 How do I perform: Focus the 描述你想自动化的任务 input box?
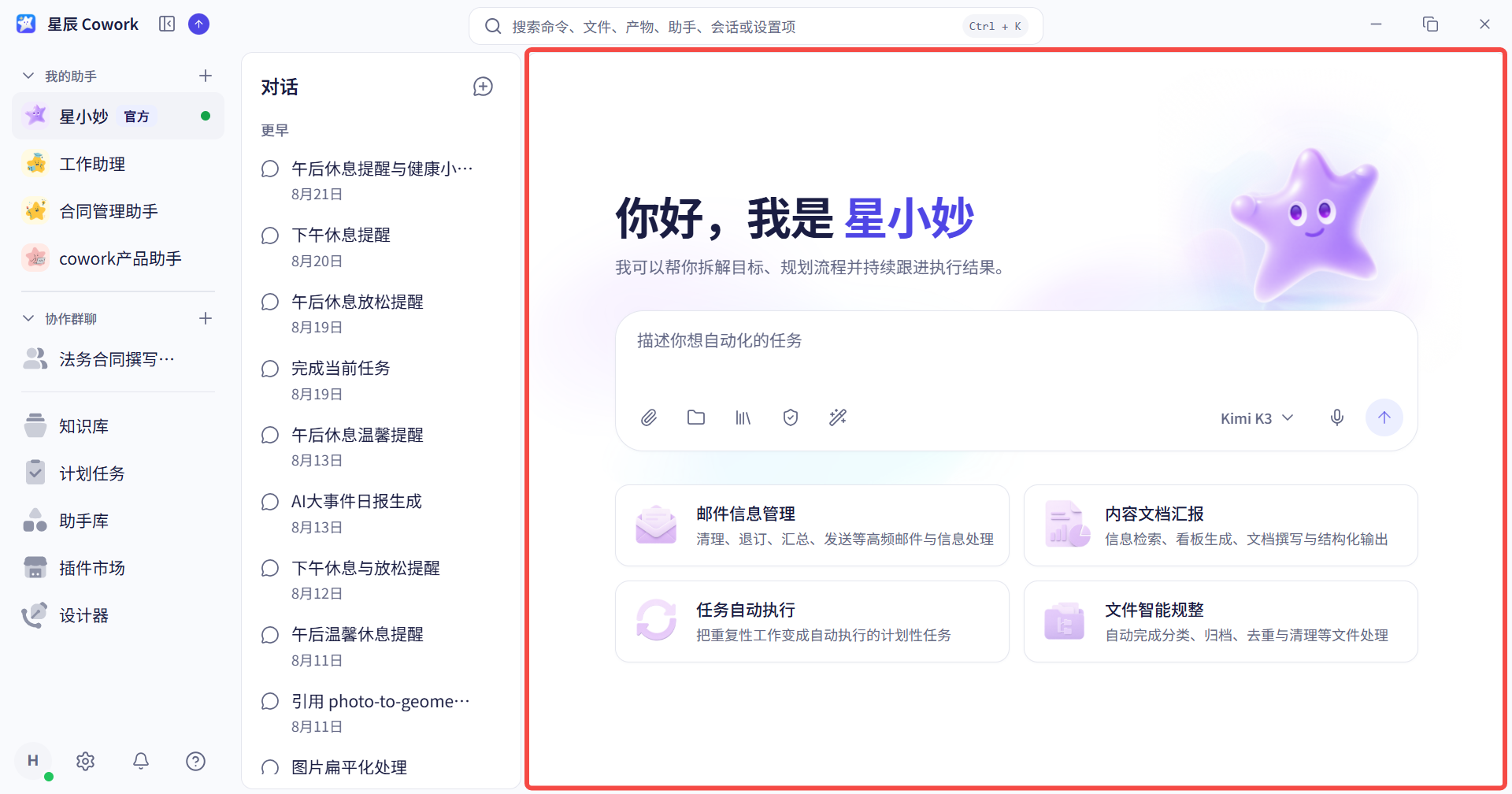point(1016,353)
